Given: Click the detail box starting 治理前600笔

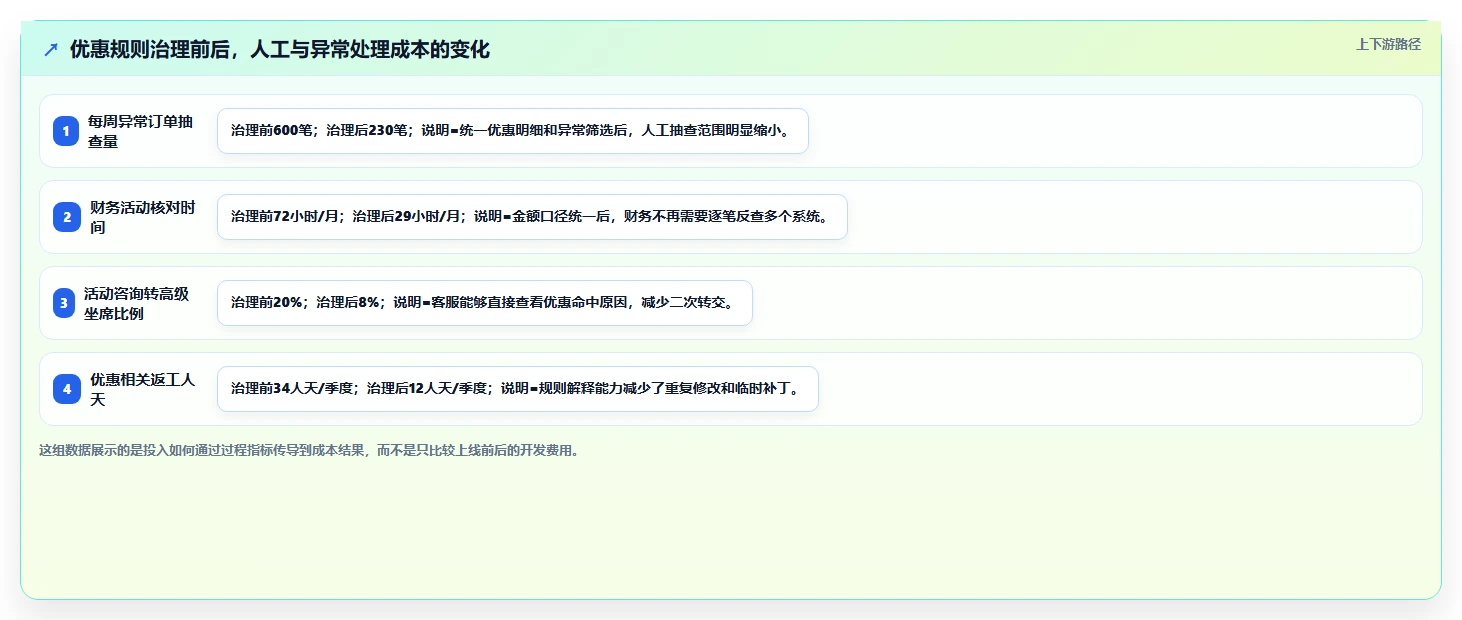Looking at the screenshot, I should 512,131.
